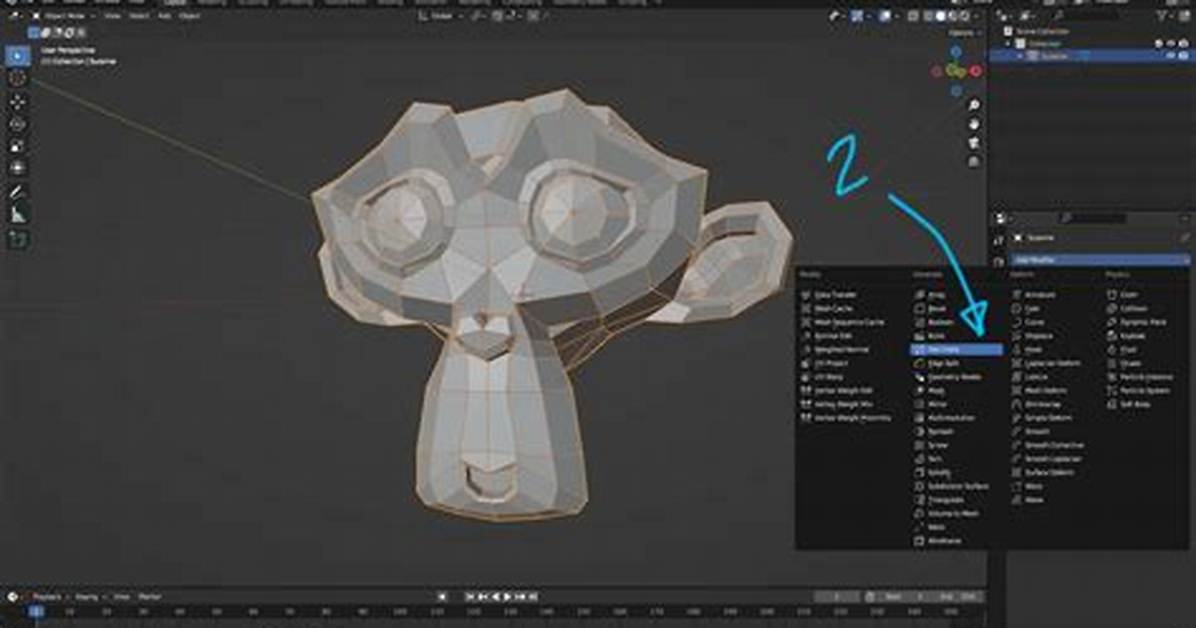The width and height of the screenshot is (1196, 628).
Task: Select Scene Collection in the outliner
Action: tap(1043, 31)
